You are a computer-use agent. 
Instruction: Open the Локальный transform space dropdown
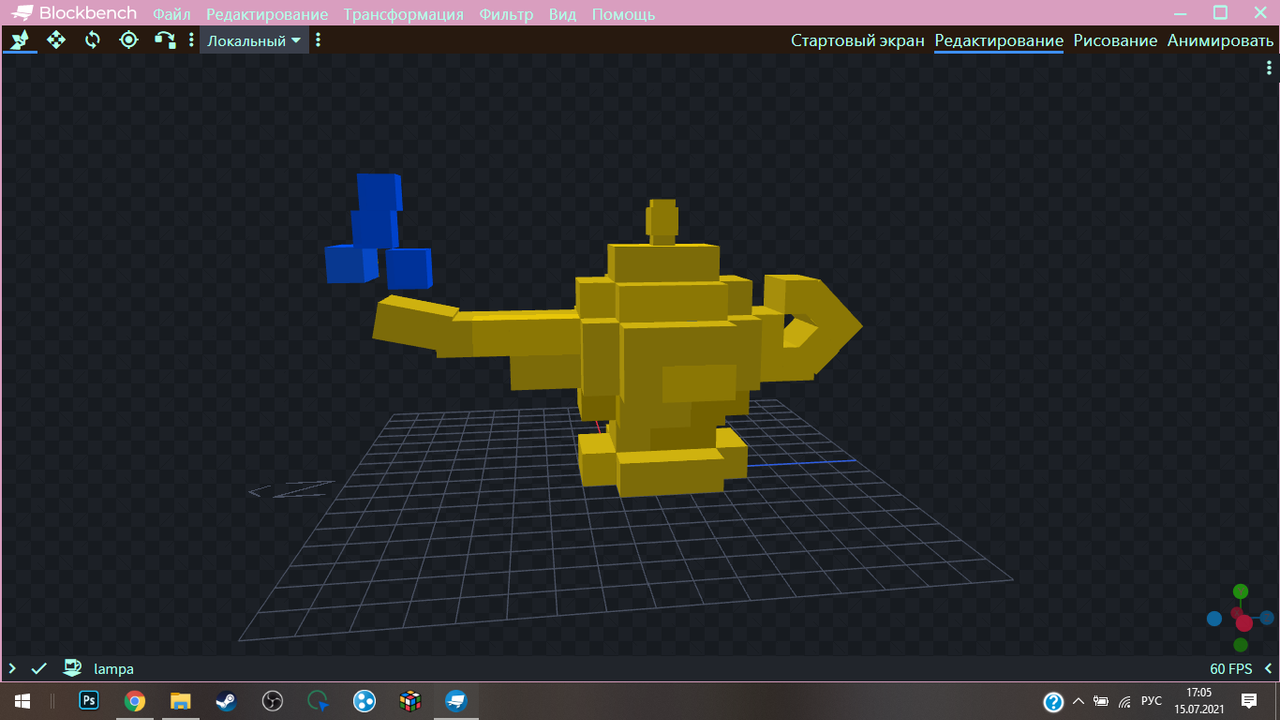tap(254, 41)
